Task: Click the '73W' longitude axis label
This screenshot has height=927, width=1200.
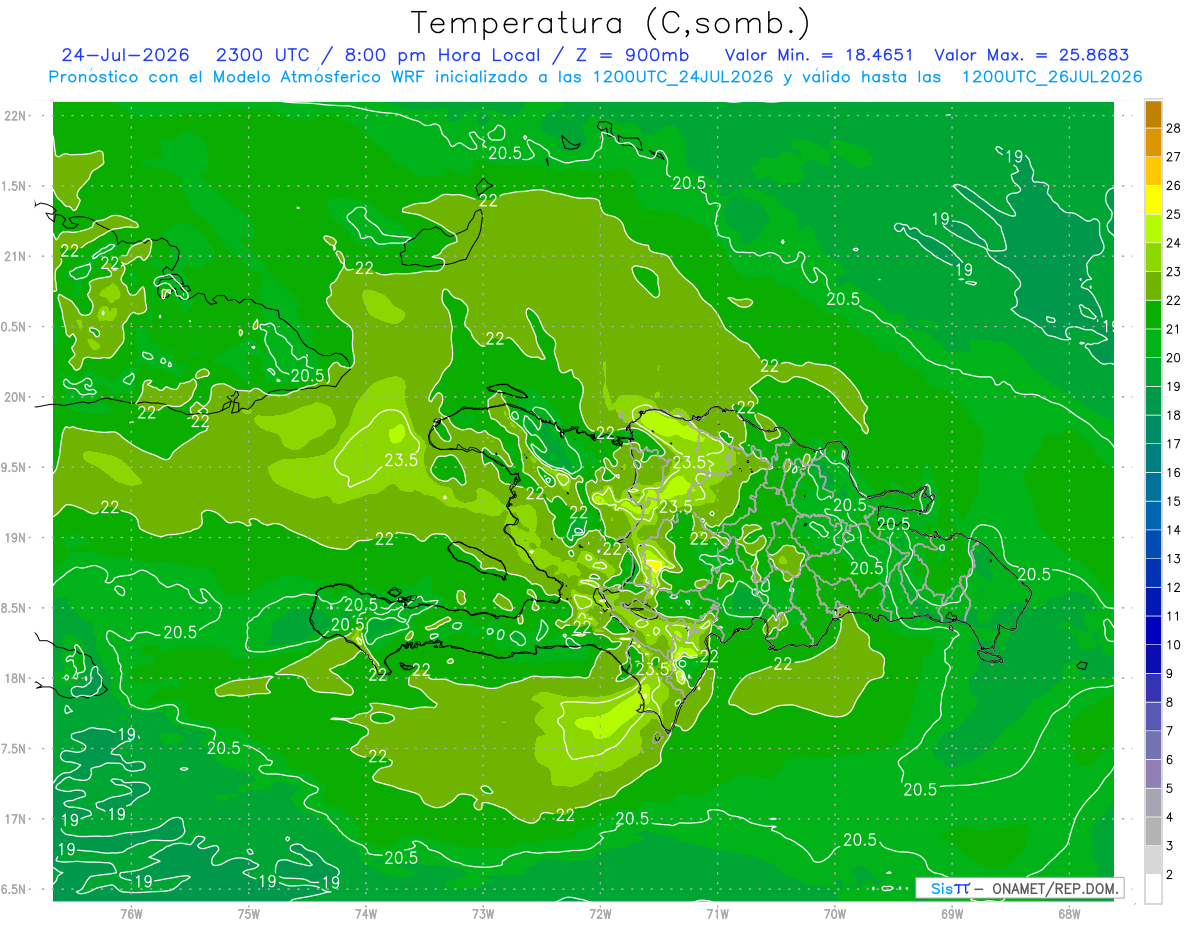Action: click(483, 913)
